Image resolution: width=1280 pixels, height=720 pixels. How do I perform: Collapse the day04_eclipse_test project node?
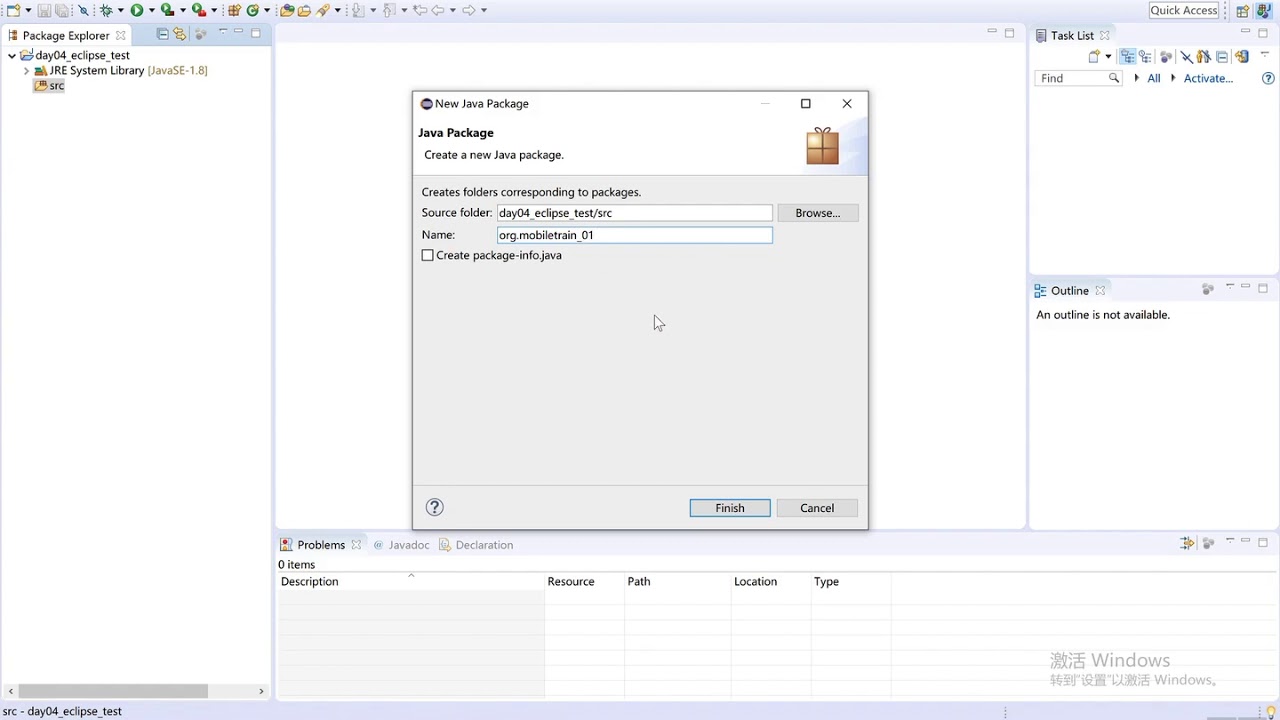pos(12,56)
